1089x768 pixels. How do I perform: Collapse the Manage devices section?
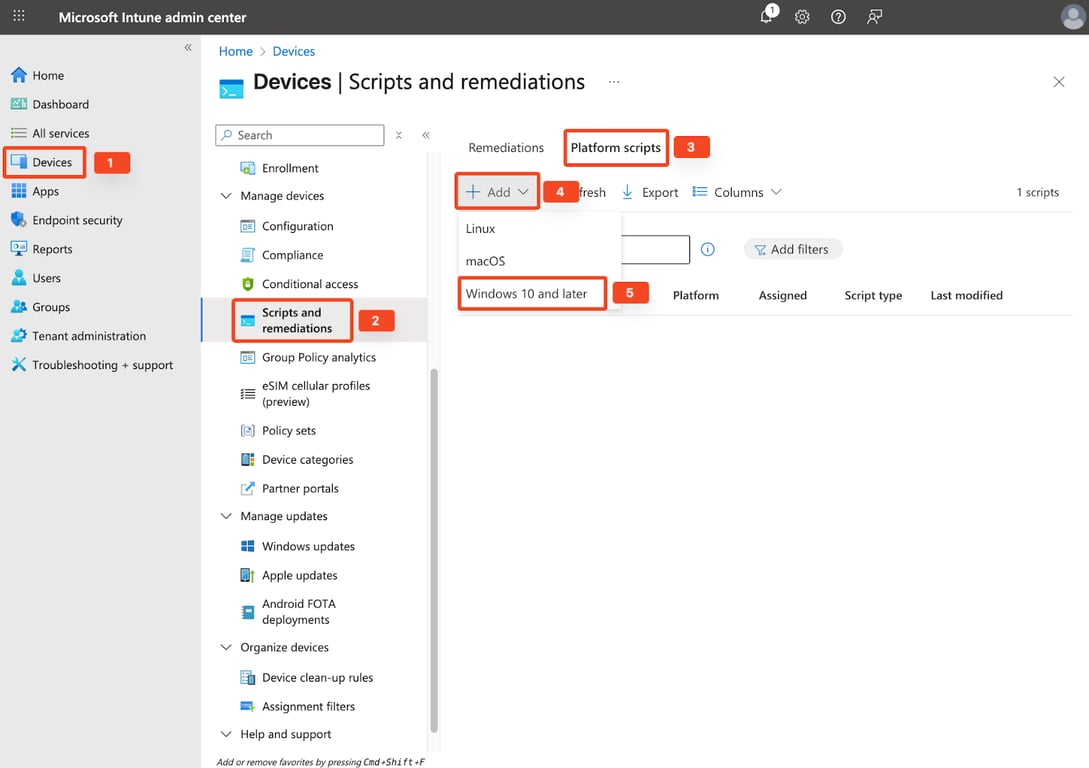tap(226, 196)
